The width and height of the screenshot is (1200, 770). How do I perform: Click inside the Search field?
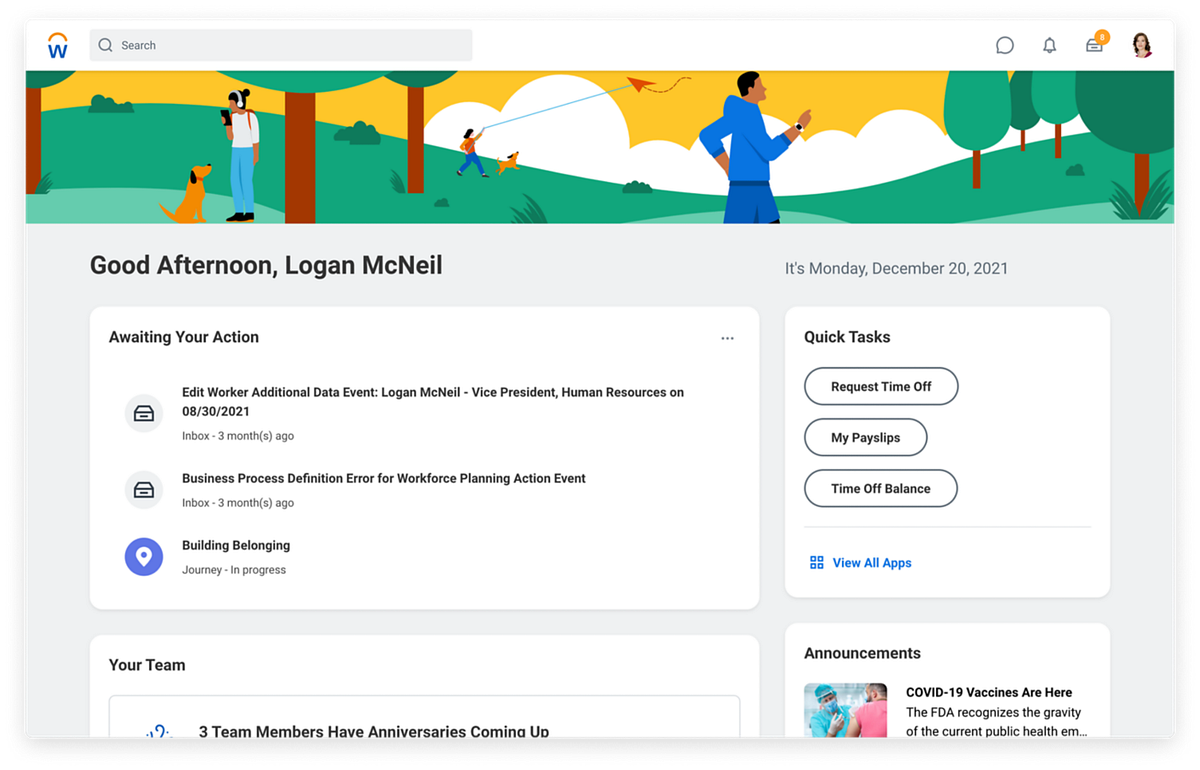pos(280,45)
